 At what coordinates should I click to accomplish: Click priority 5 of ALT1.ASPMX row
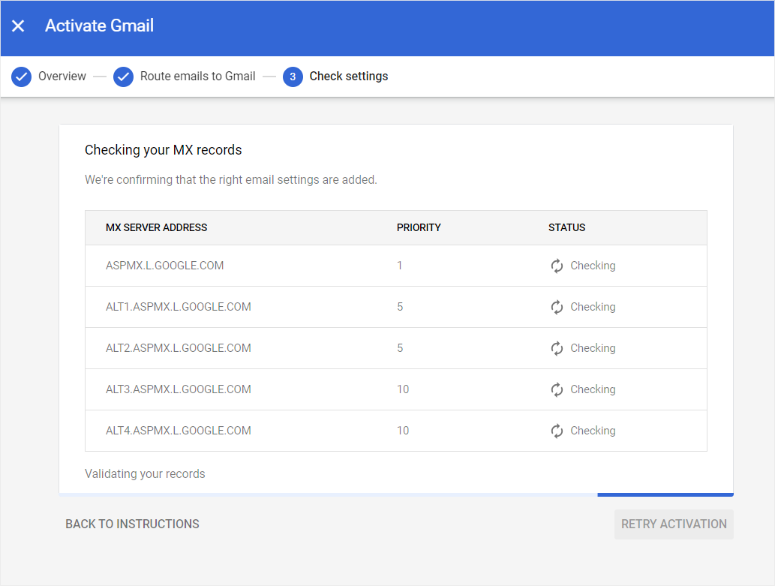pos(400,307)
